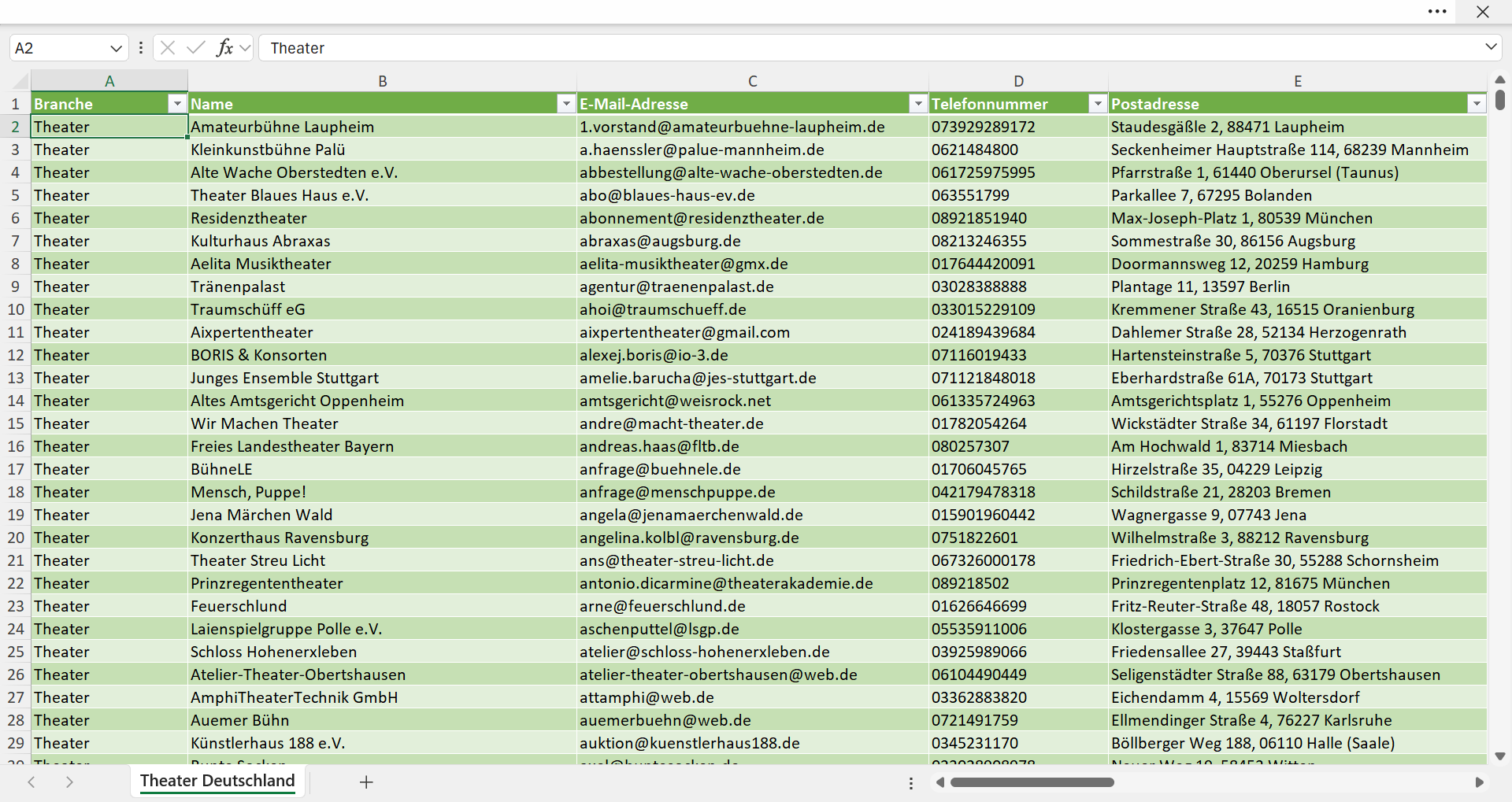The width and height of the screenshot is (1512, 802).
Task: Click the previous sheet navigation arrow
Action: click(x=31, y=782)
